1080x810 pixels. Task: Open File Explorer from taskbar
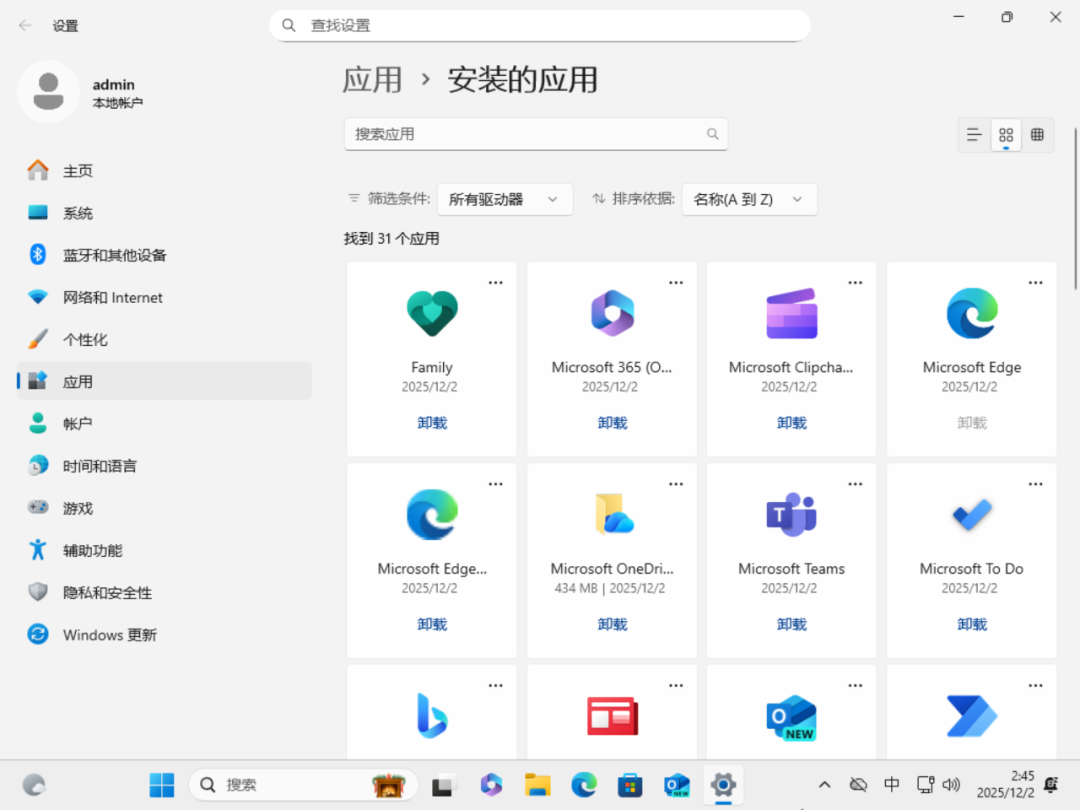pos(537,785)
